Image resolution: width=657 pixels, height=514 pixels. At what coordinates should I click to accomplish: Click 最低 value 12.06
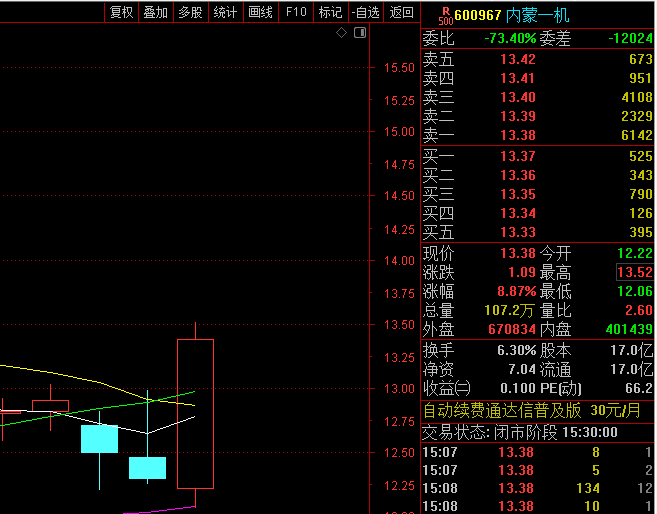[635, 291]
